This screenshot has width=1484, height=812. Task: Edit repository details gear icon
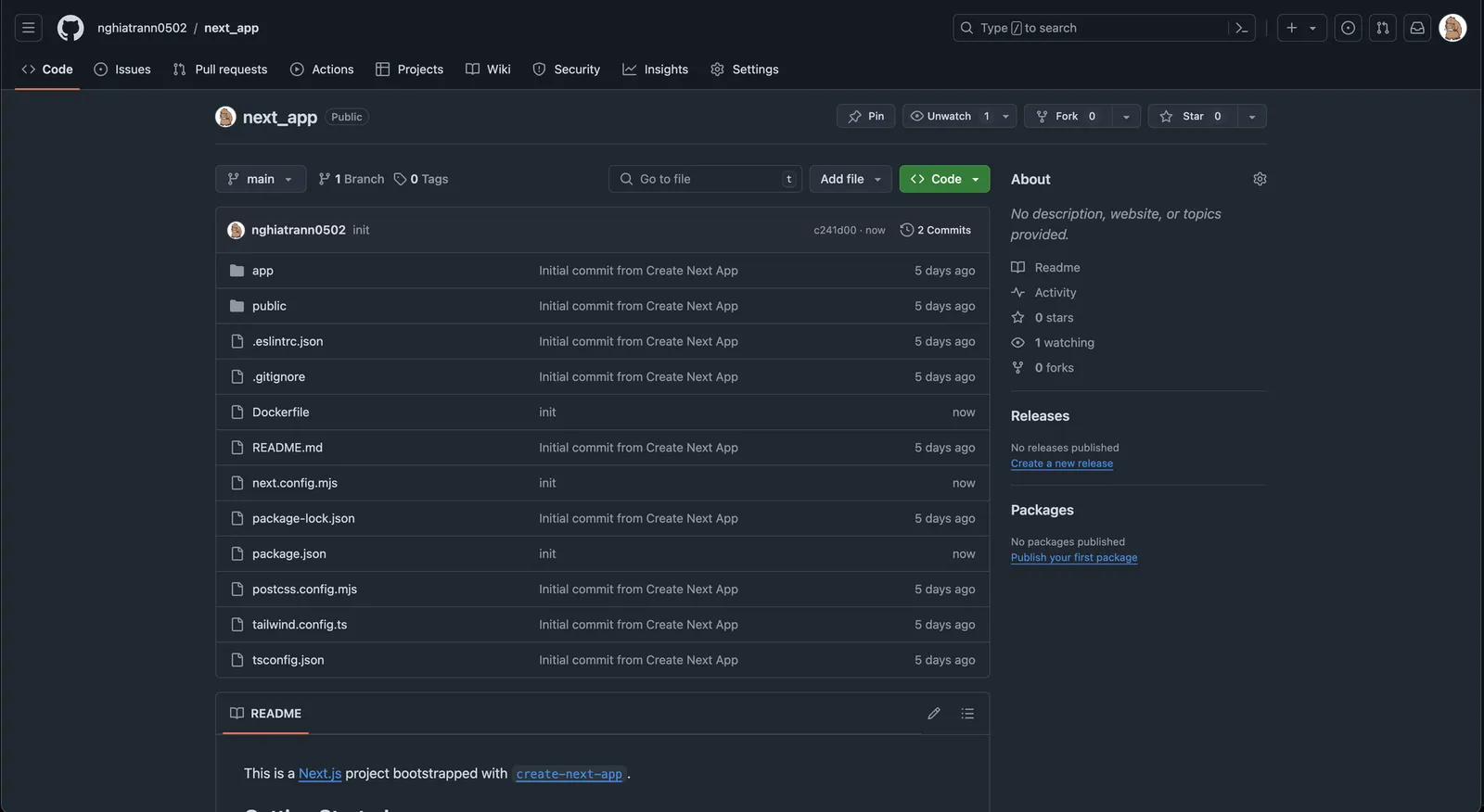(1260, 179)
